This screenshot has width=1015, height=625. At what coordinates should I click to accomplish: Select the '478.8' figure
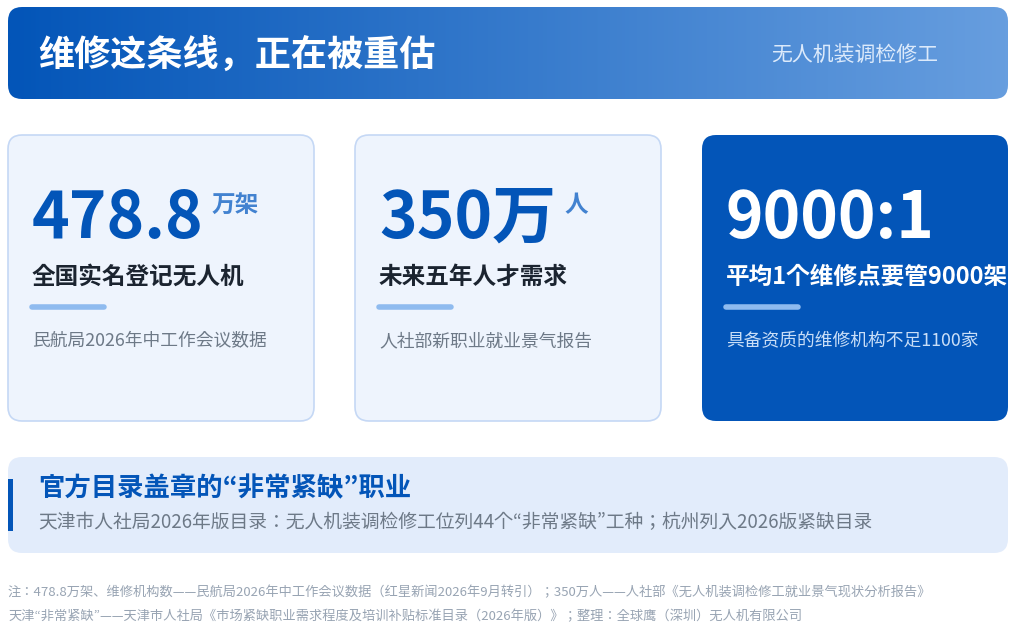pyautogui.click(x=117, y=215)
